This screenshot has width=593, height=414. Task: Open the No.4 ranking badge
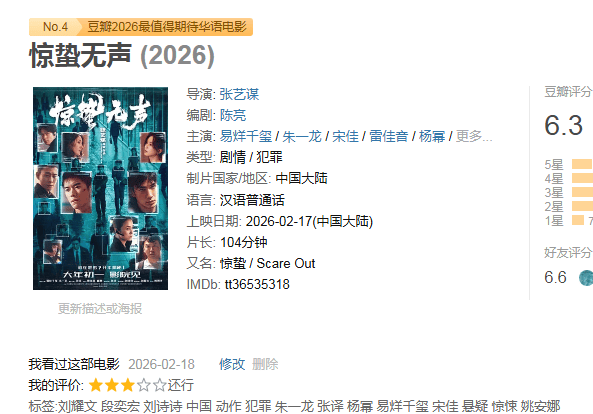point(55,27)
